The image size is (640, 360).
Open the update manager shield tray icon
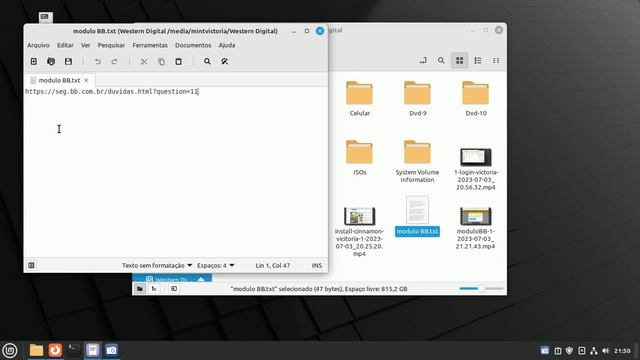pos(569,351)
